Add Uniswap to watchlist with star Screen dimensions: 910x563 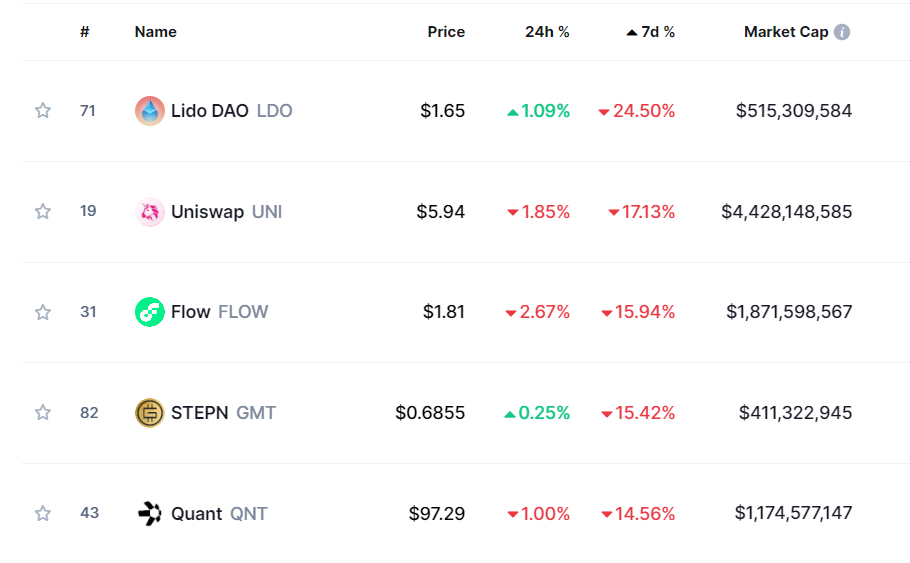coord(43,212)
